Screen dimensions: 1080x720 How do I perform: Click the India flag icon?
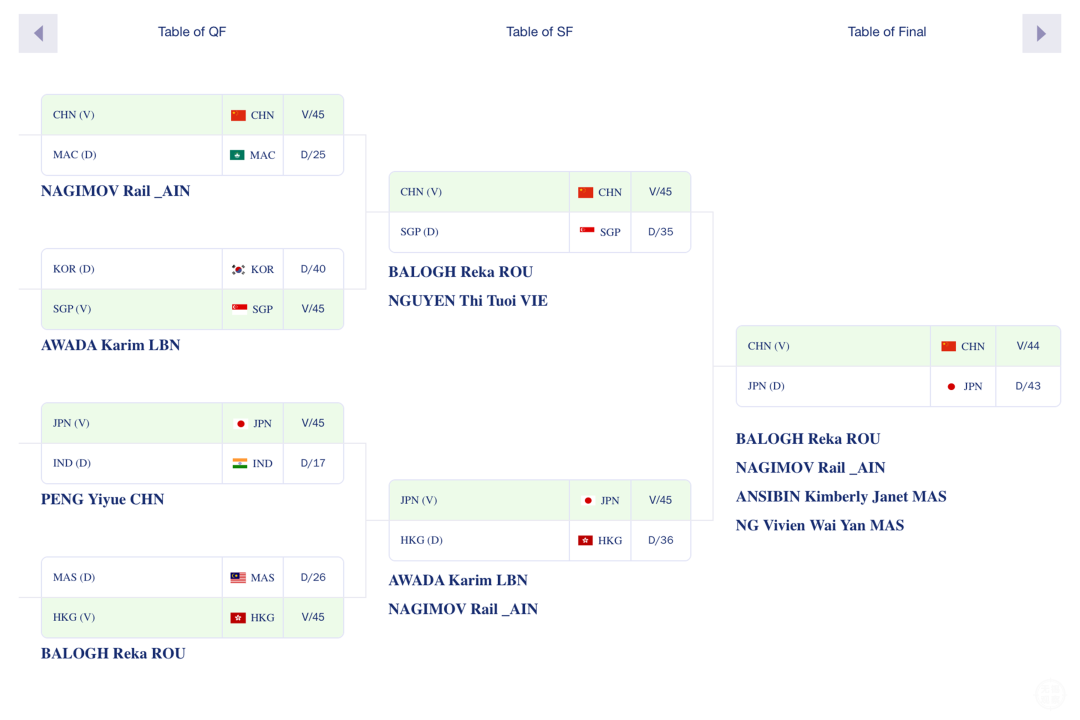[240, 463]
